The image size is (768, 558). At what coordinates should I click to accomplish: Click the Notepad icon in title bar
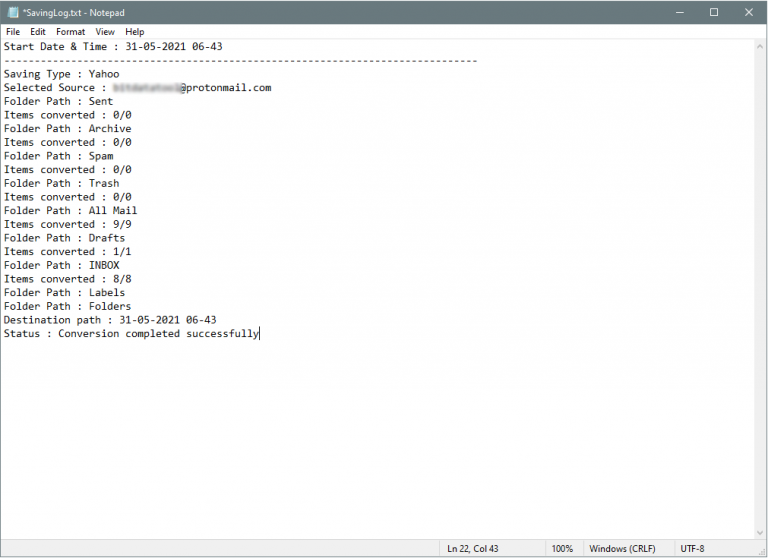[13, 12]
